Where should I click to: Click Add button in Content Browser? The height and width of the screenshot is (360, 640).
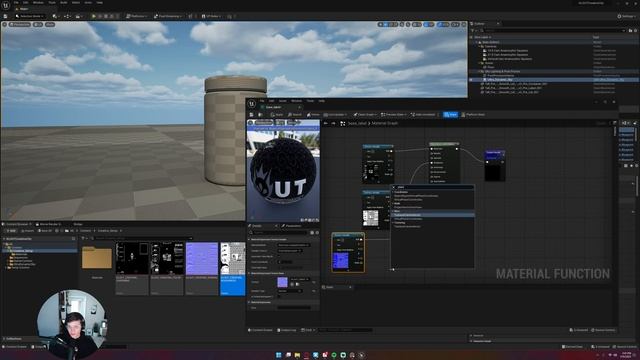pos(10,231)
